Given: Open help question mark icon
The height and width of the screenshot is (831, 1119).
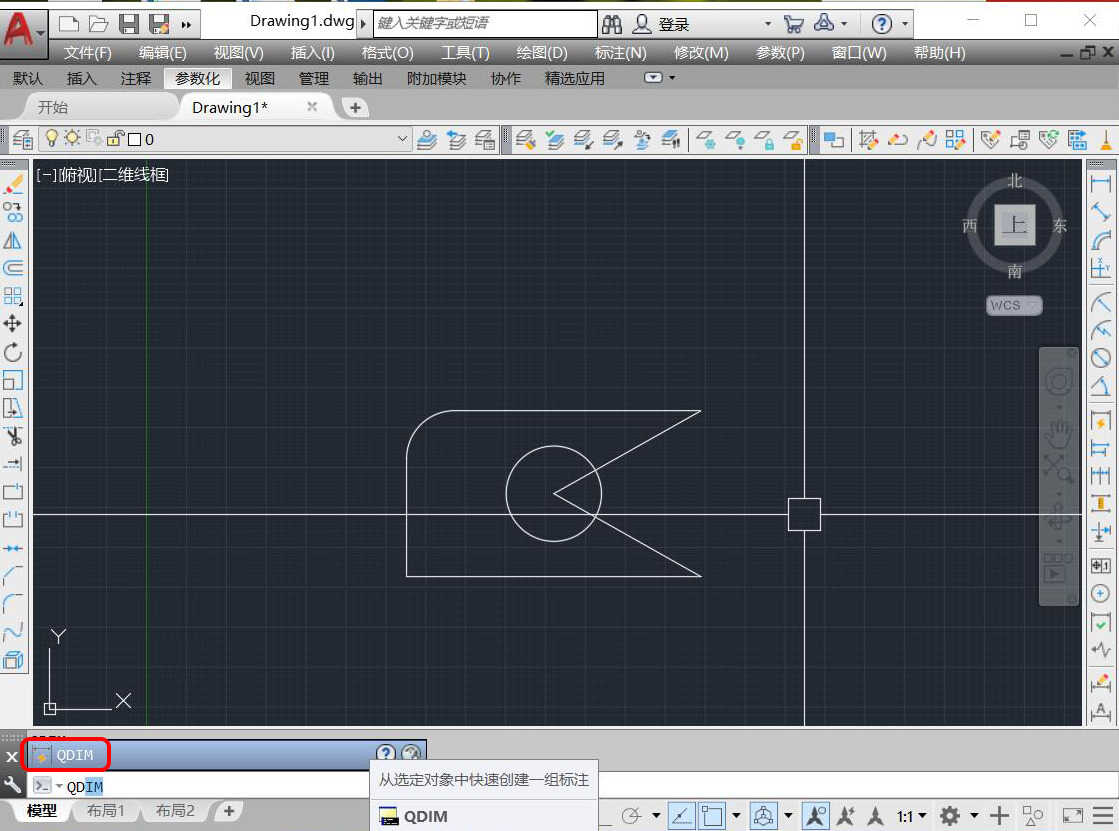Looking at the screenshot, I should (881, 24).
